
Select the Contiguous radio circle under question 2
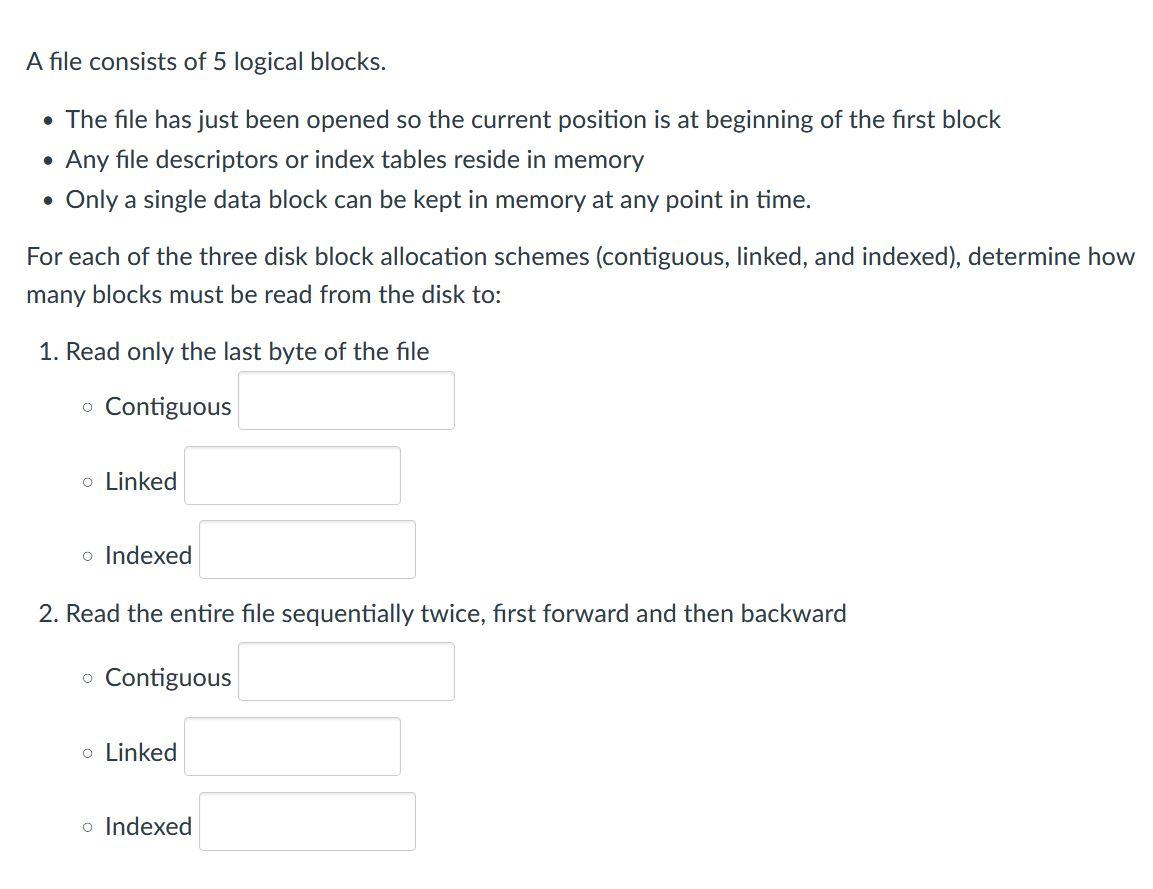[87, 677]
